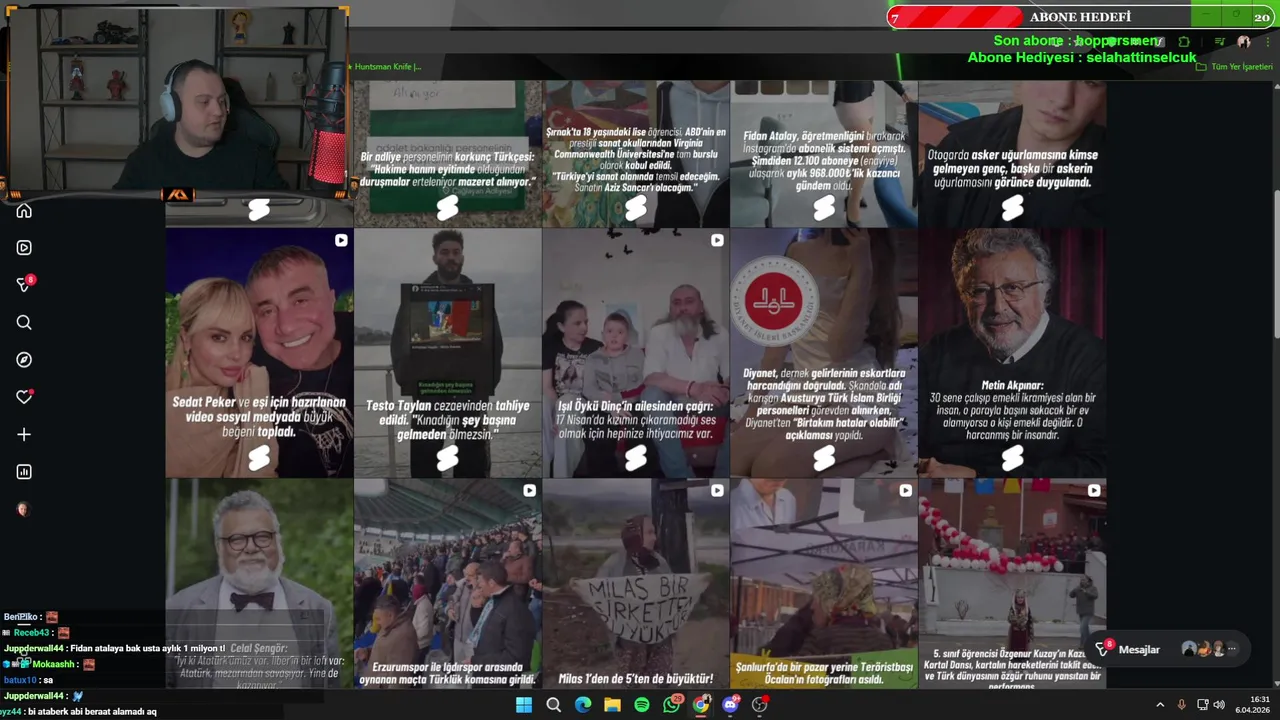Open the volume control in system tray
The height and width of the screenshot is (720, 1280).
point(1219,705)
